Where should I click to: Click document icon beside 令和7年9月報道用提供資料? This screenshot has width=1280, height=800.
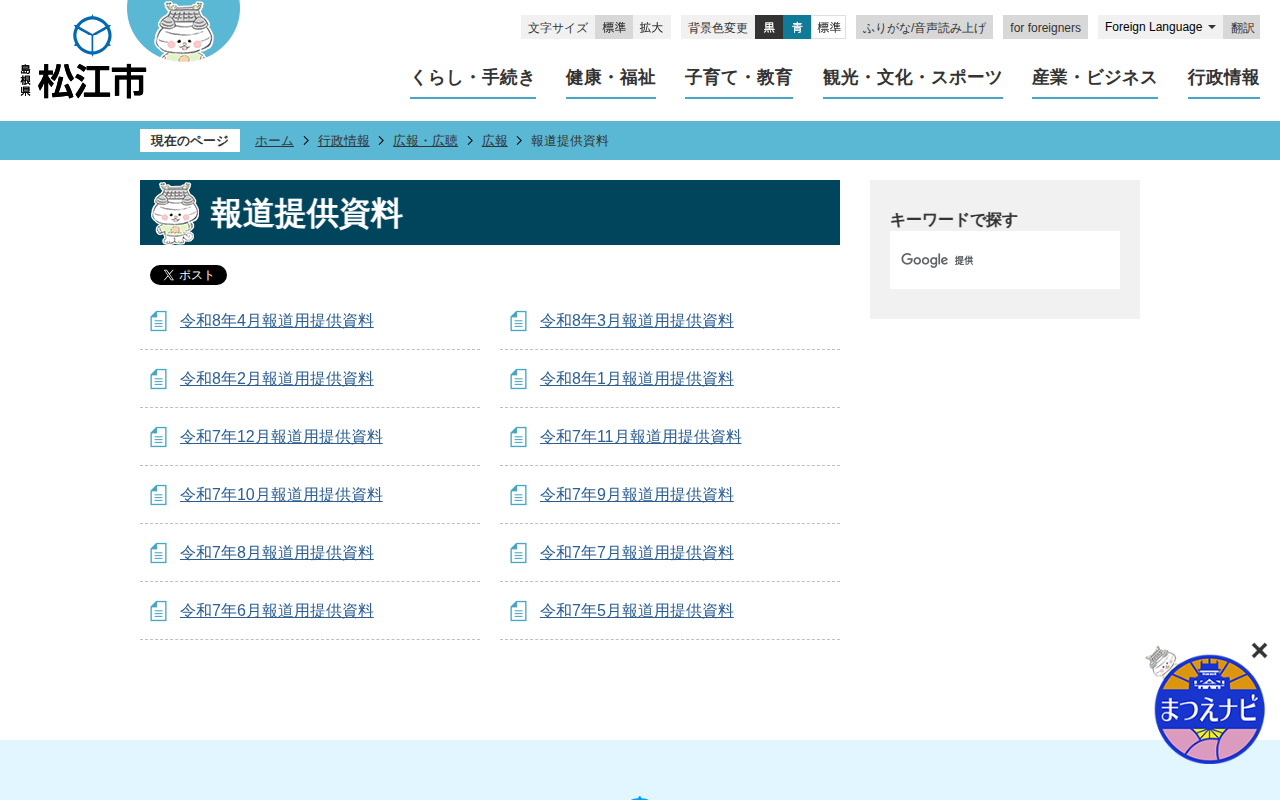tap(518, 495)
